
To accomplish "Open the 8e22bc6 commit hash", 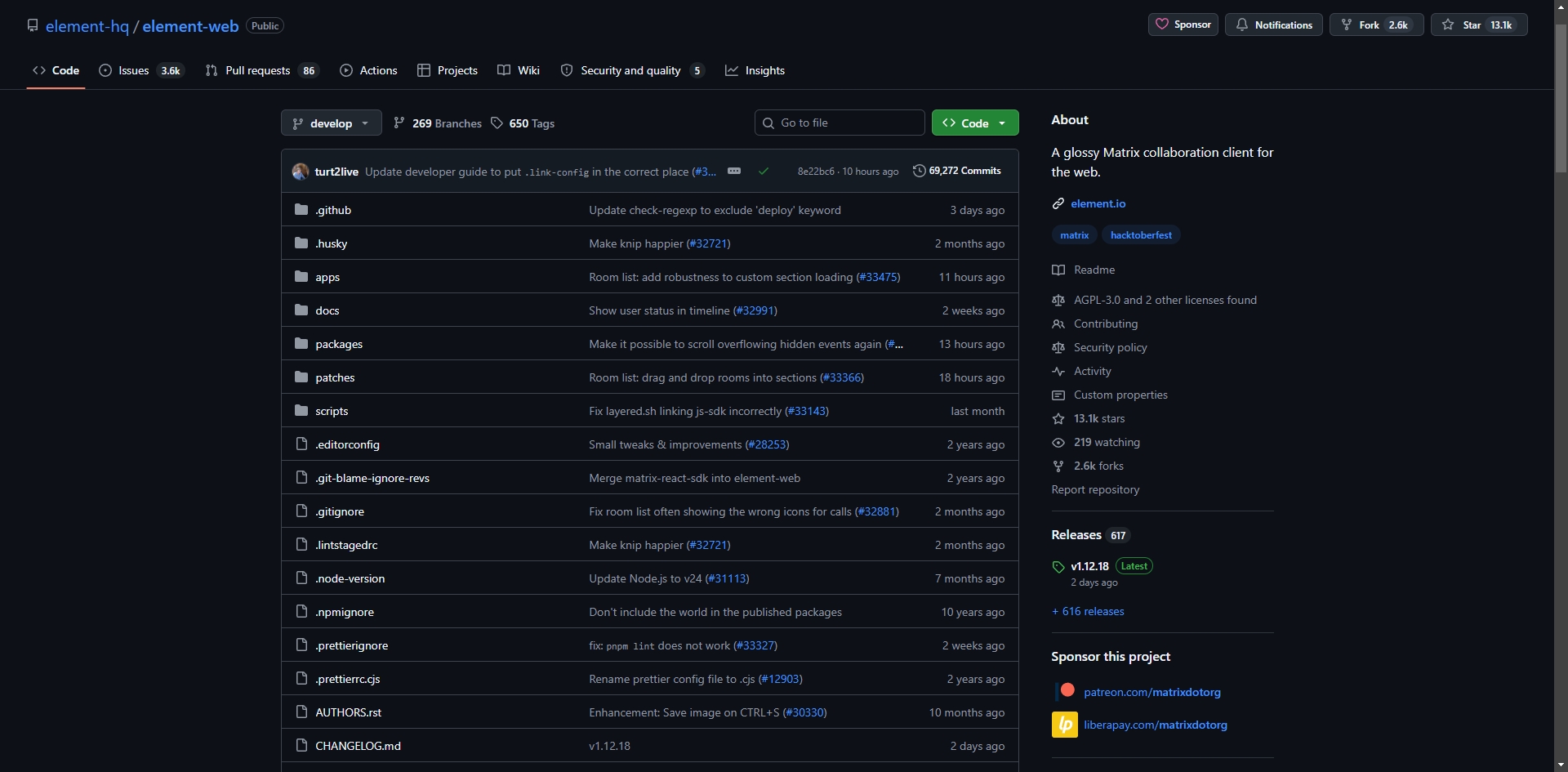I will [816, 172].
